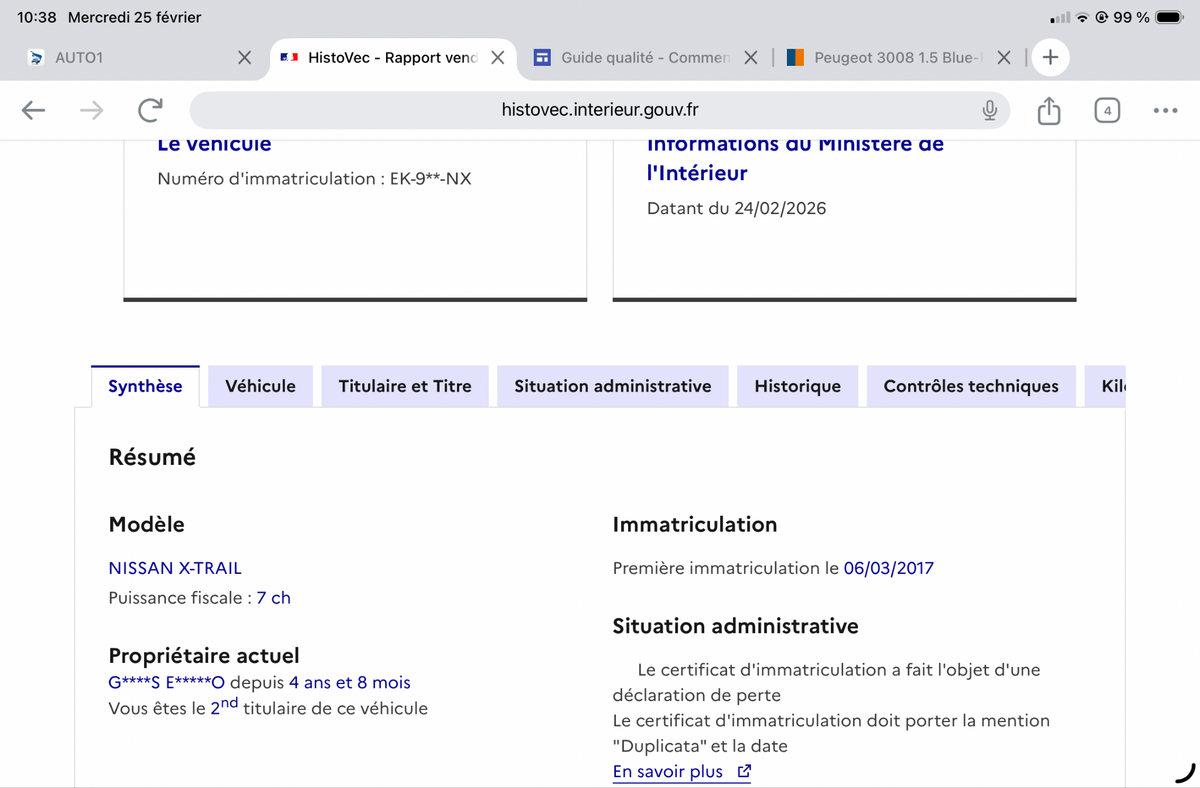Select the HistoVec - Rapport browser tab

click(x=392, y=58)
